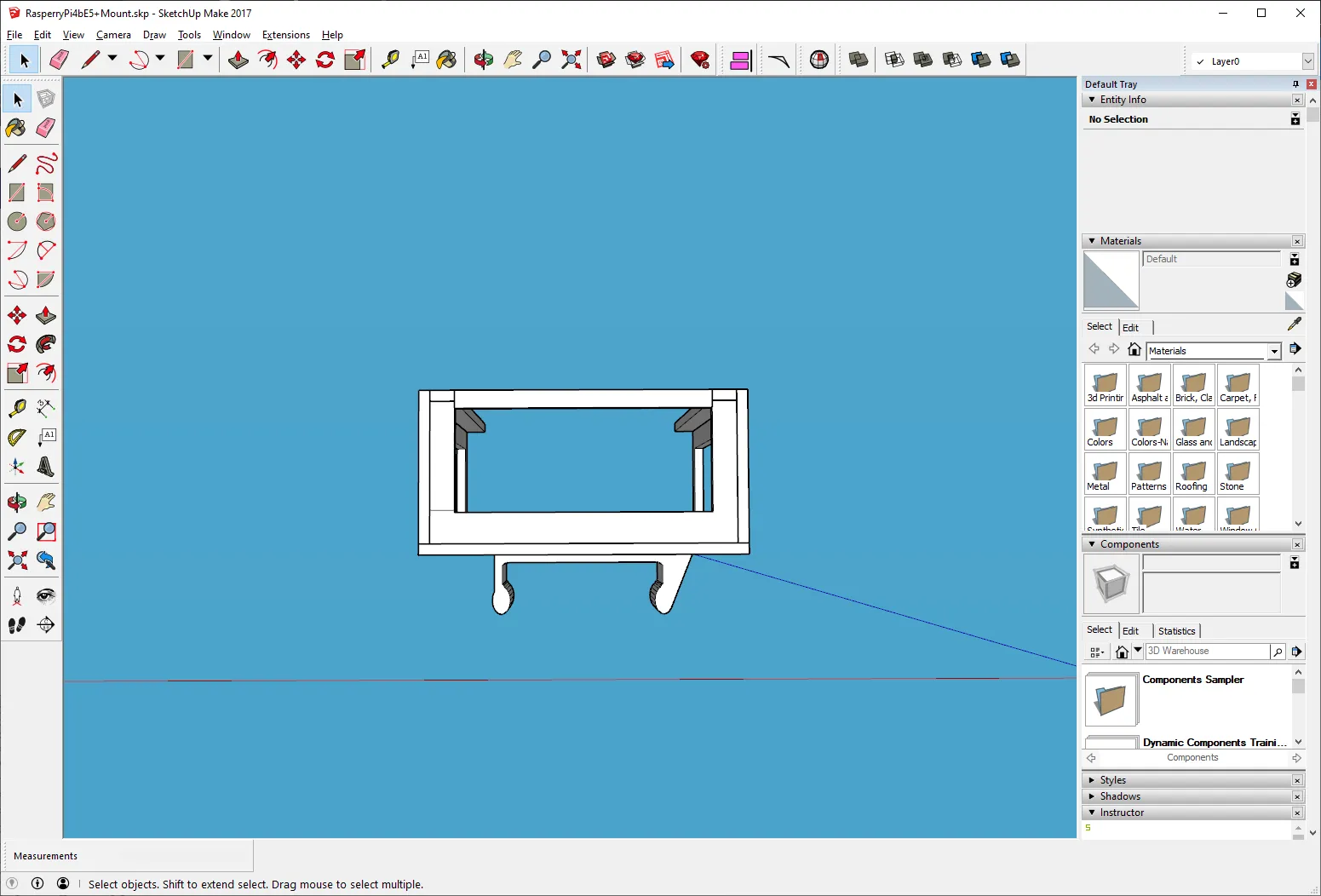Viewport: 1321px width, 896px height.
Task: Open the Camera menu
Action: click(x=113, y=35)
